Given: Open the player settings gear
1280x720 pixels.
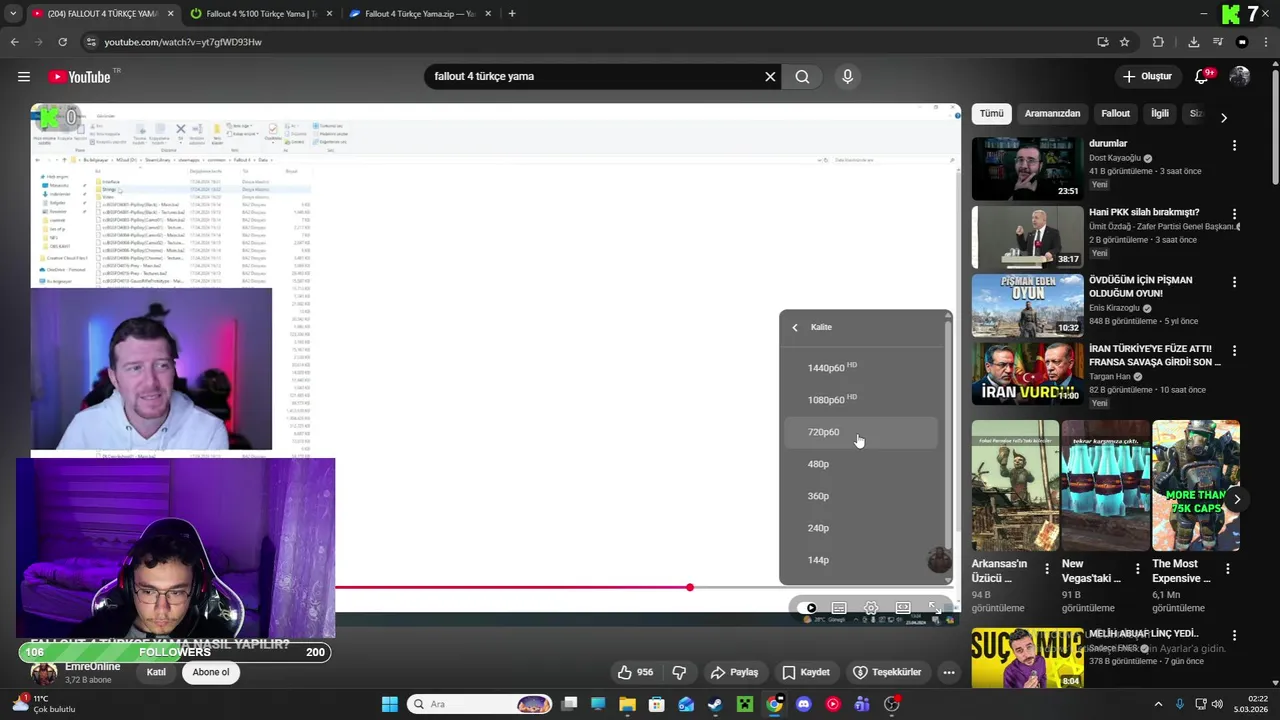Looking at the screenshot, I should click(871, 608).
